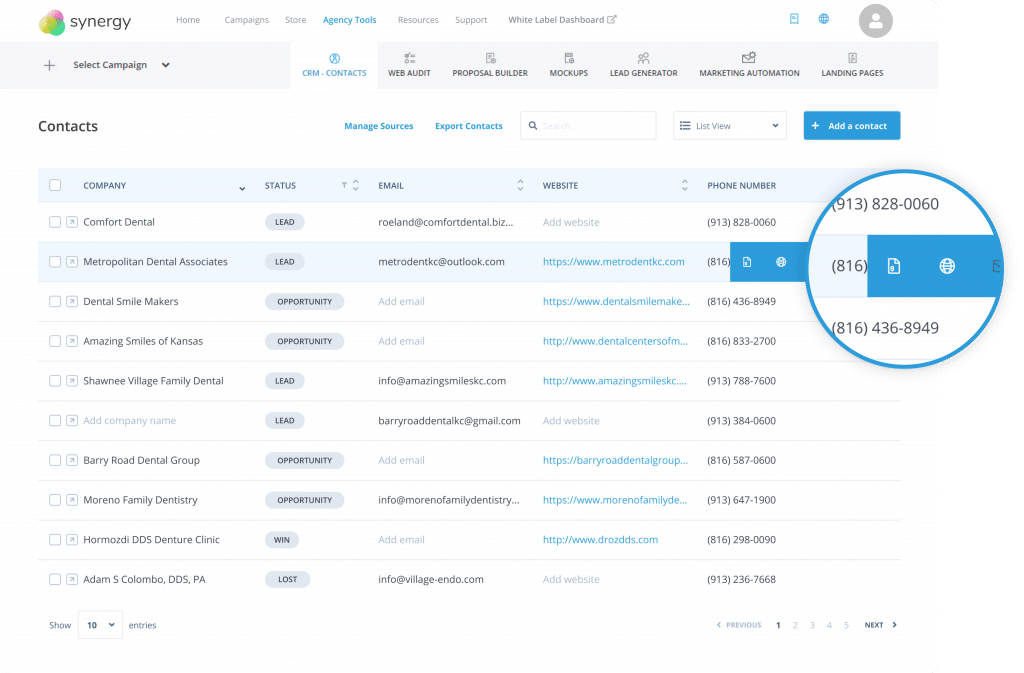Click proposal document icon in magnified bar
Viewport: 1024px width, 673px height.
coord(894,266)
